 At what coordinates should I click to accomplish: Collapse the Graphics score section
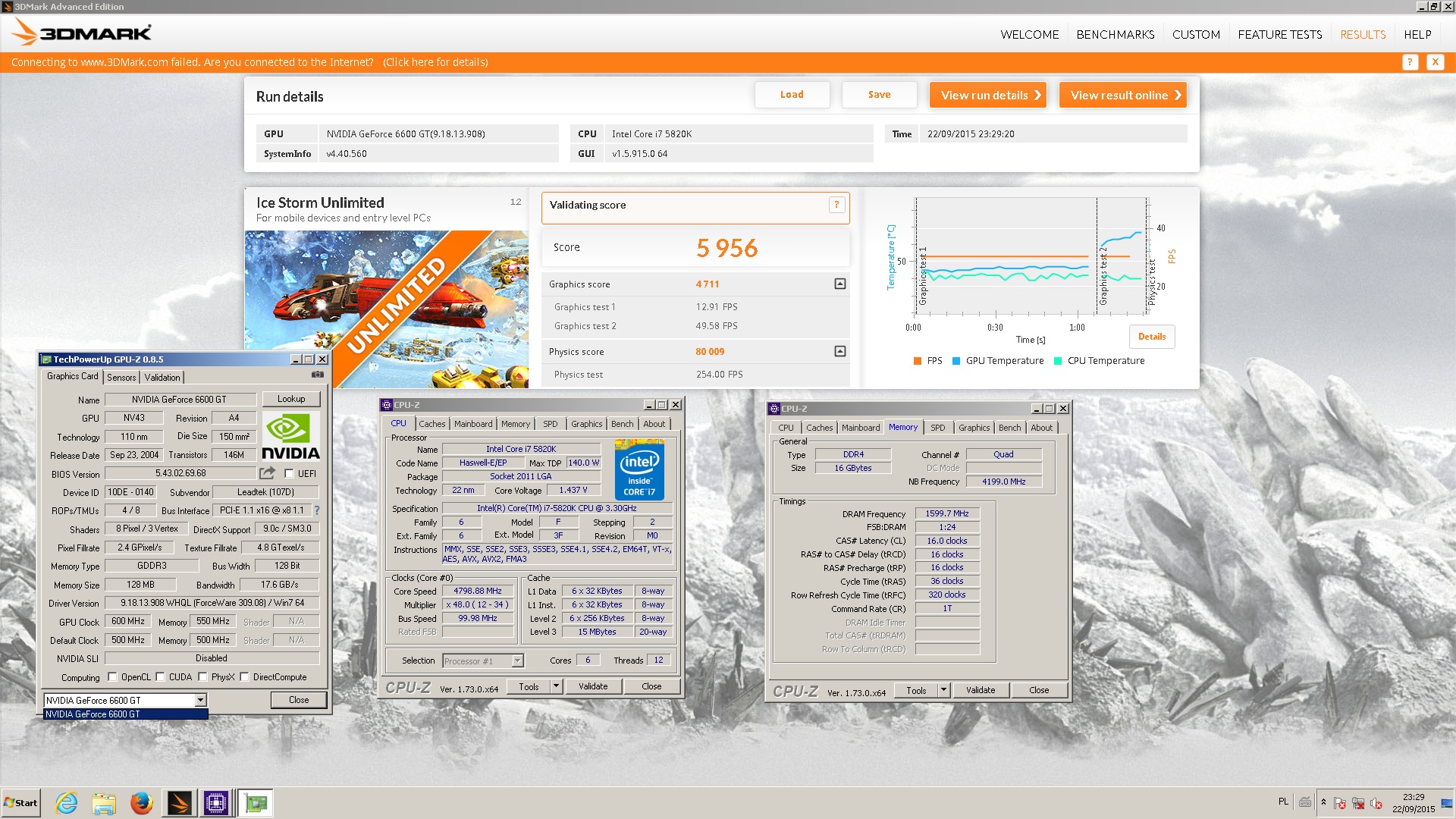pyautogui.click(x=840, y=284)
